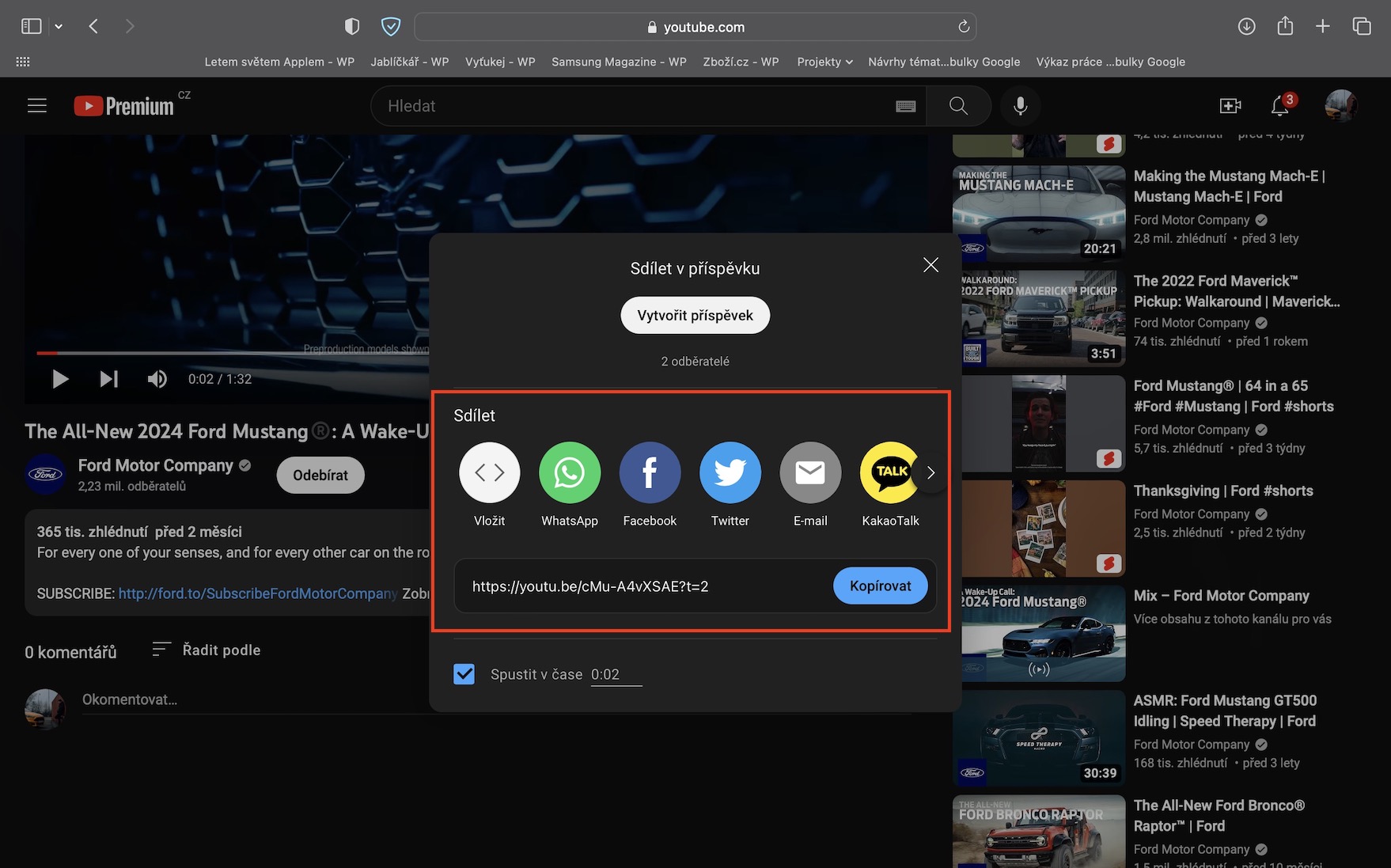Start voice search with microphone icon
The width and height of the screenshot is (1391, 868).
click(1021, 106)
